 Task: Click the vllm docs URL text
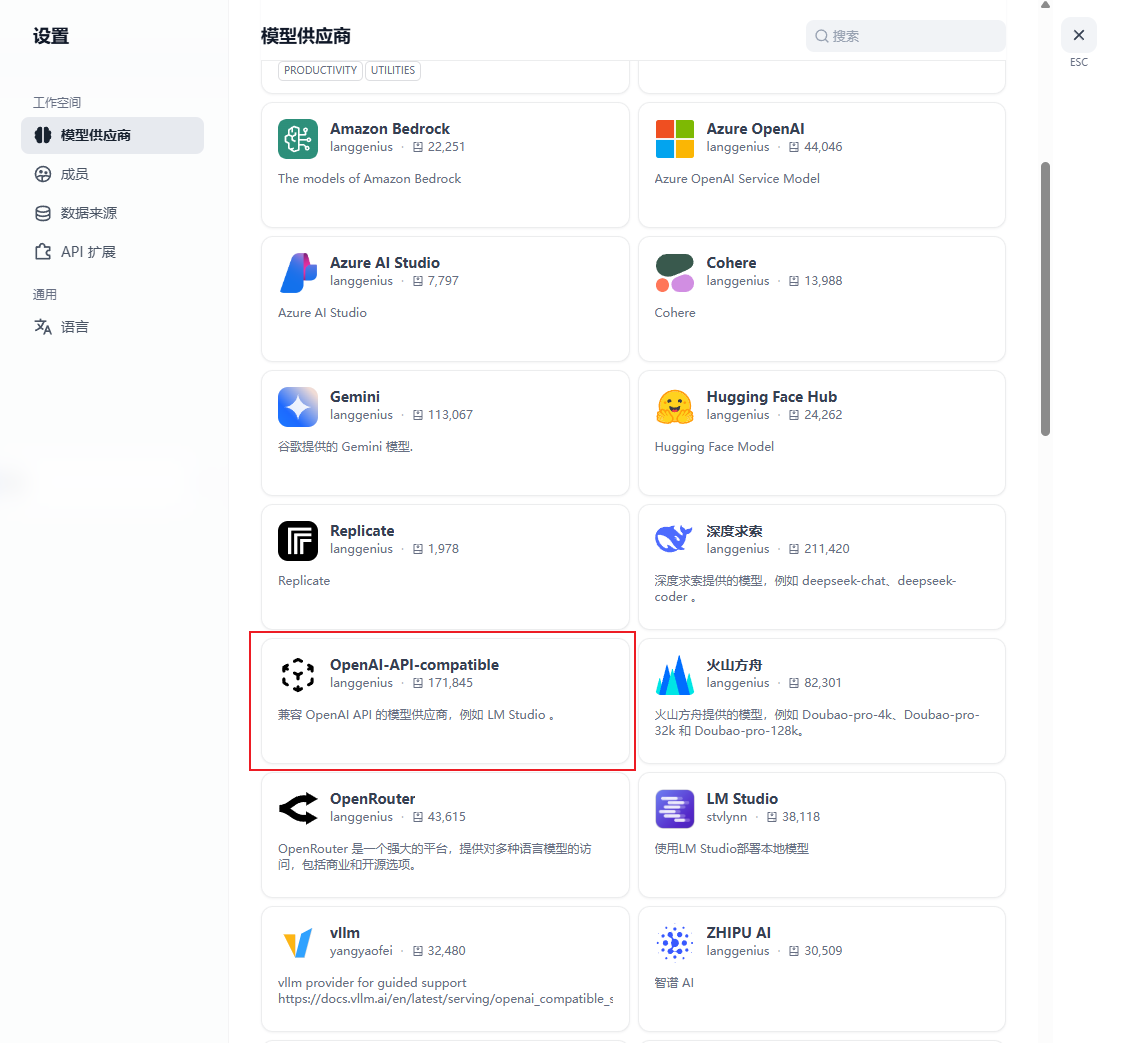coord(445,999)
